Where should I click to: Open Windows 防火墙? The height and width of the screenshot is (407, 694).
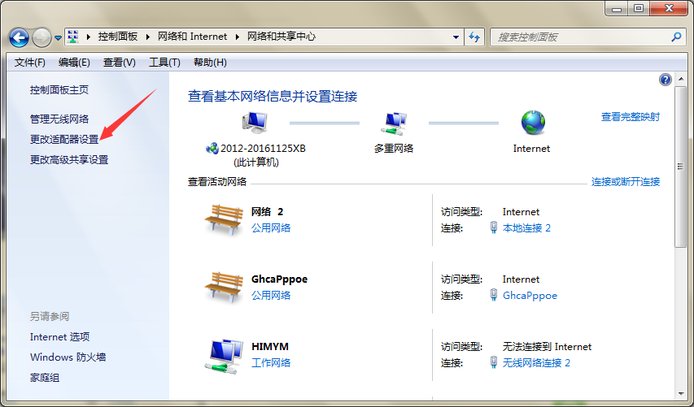(x=68, y=357)
